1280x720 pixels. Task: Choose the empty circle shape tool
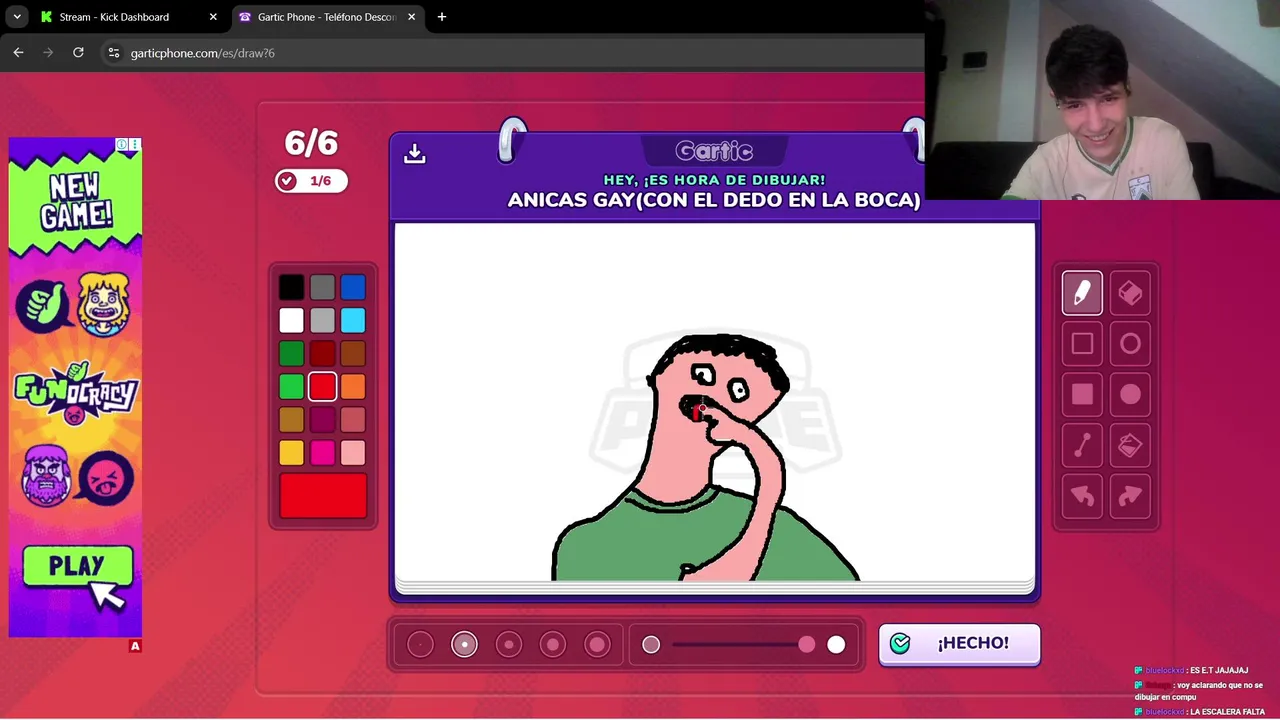[x=1130, y=344]
